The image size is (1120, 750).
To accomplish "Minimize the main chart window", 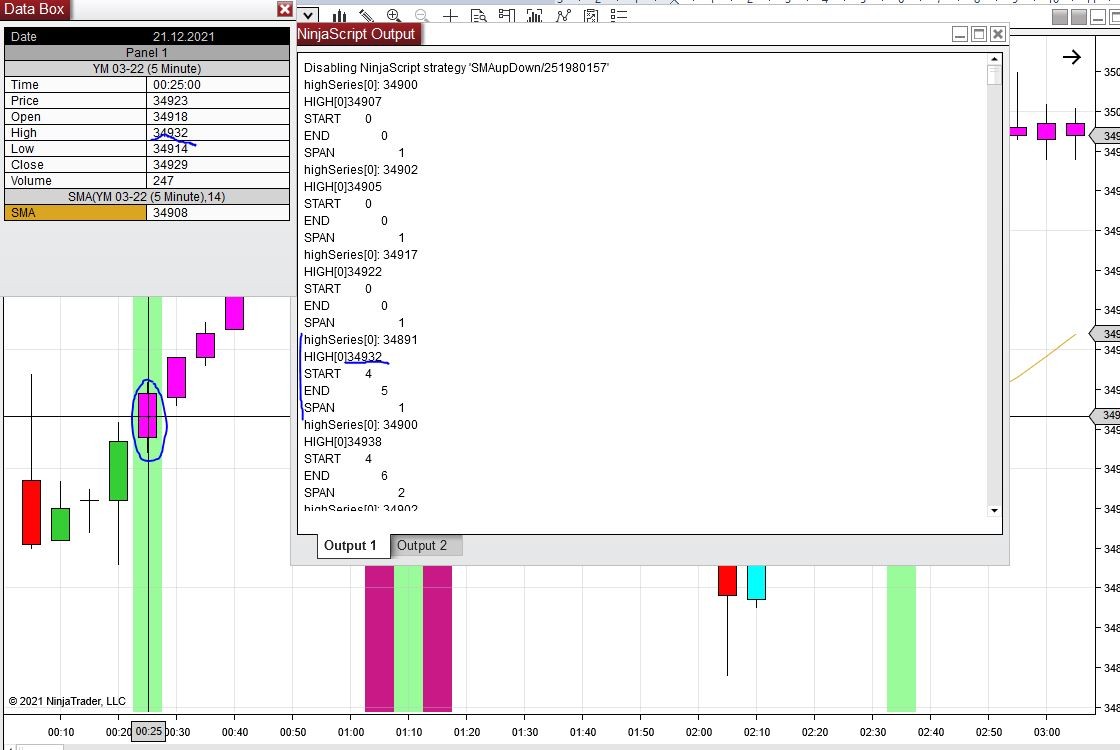I will click(1098, 17).
